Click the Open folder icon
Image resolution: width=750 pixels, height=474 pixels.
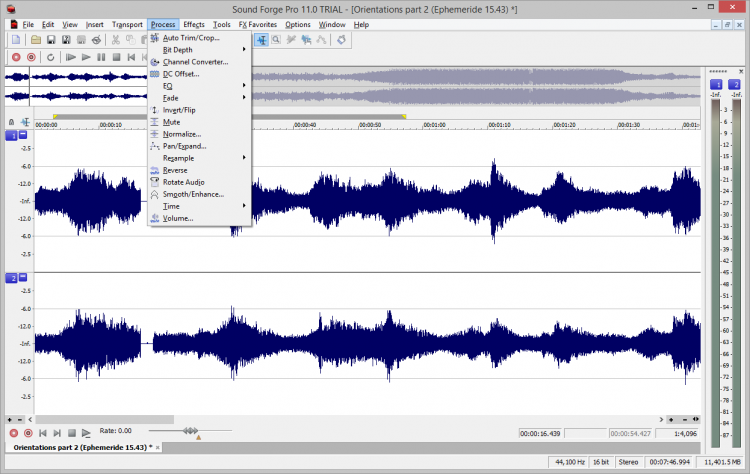point(35,40)
